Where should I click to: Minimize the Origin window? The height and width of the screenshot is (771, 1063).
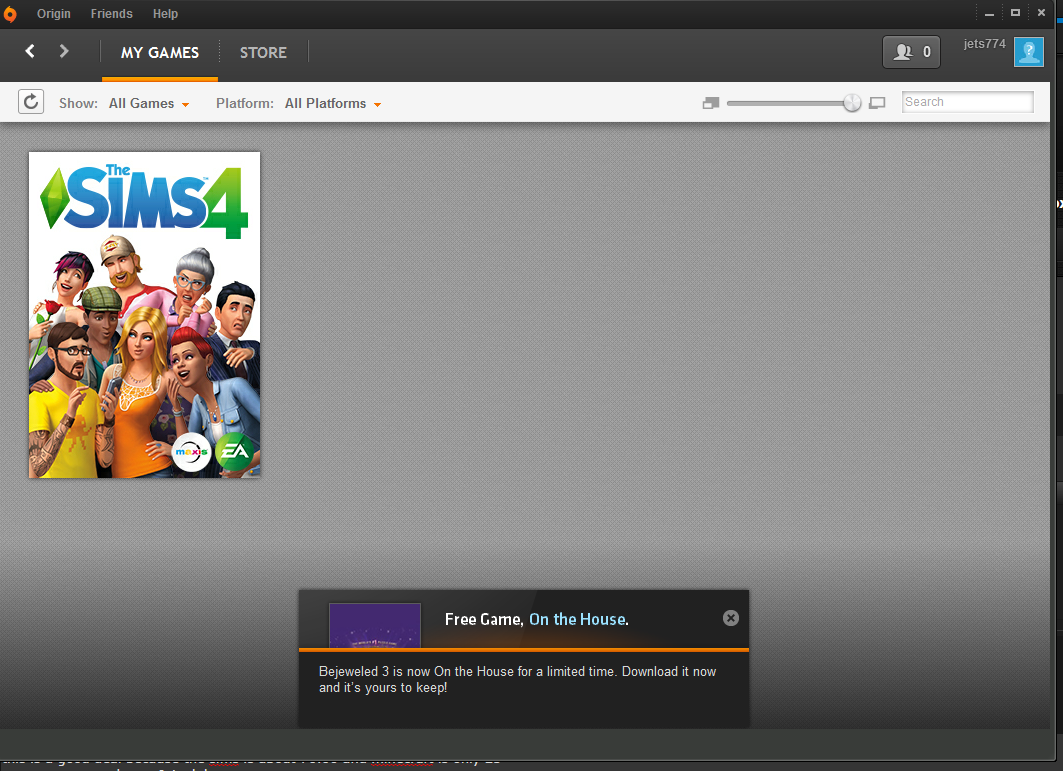989,13
